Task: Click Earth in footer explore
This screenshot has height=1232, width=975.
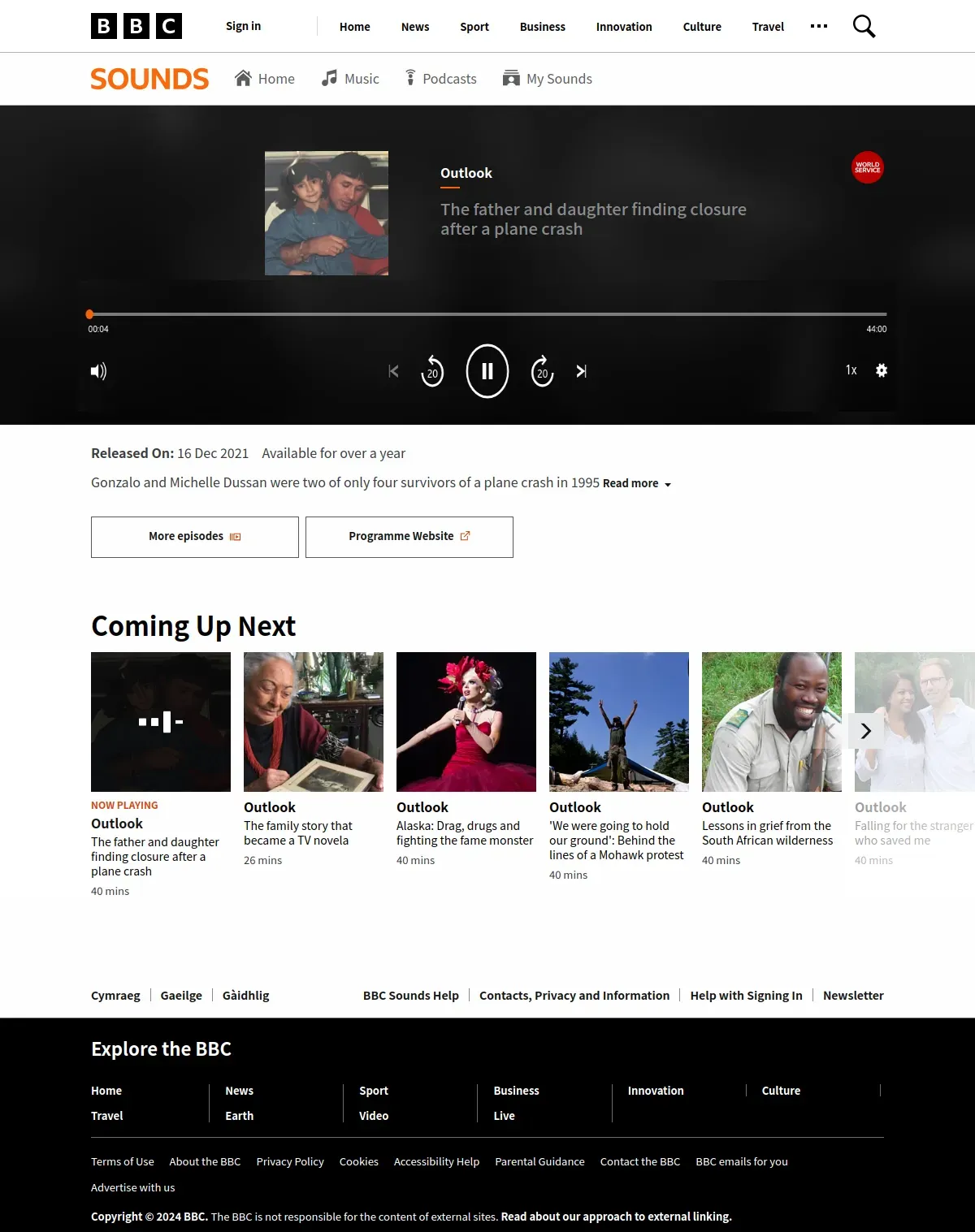Action: pyautogui.click(x=240, y=1116)
